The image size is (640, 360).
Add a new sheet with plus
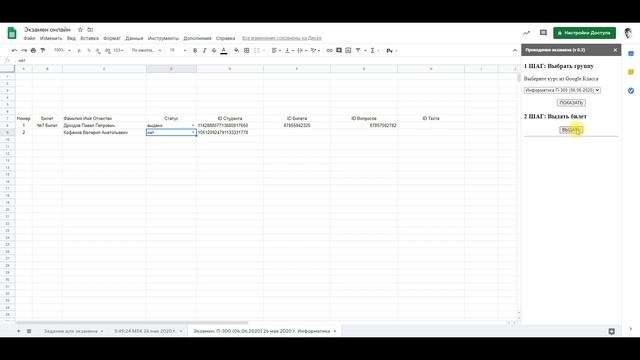click(19, 331)
